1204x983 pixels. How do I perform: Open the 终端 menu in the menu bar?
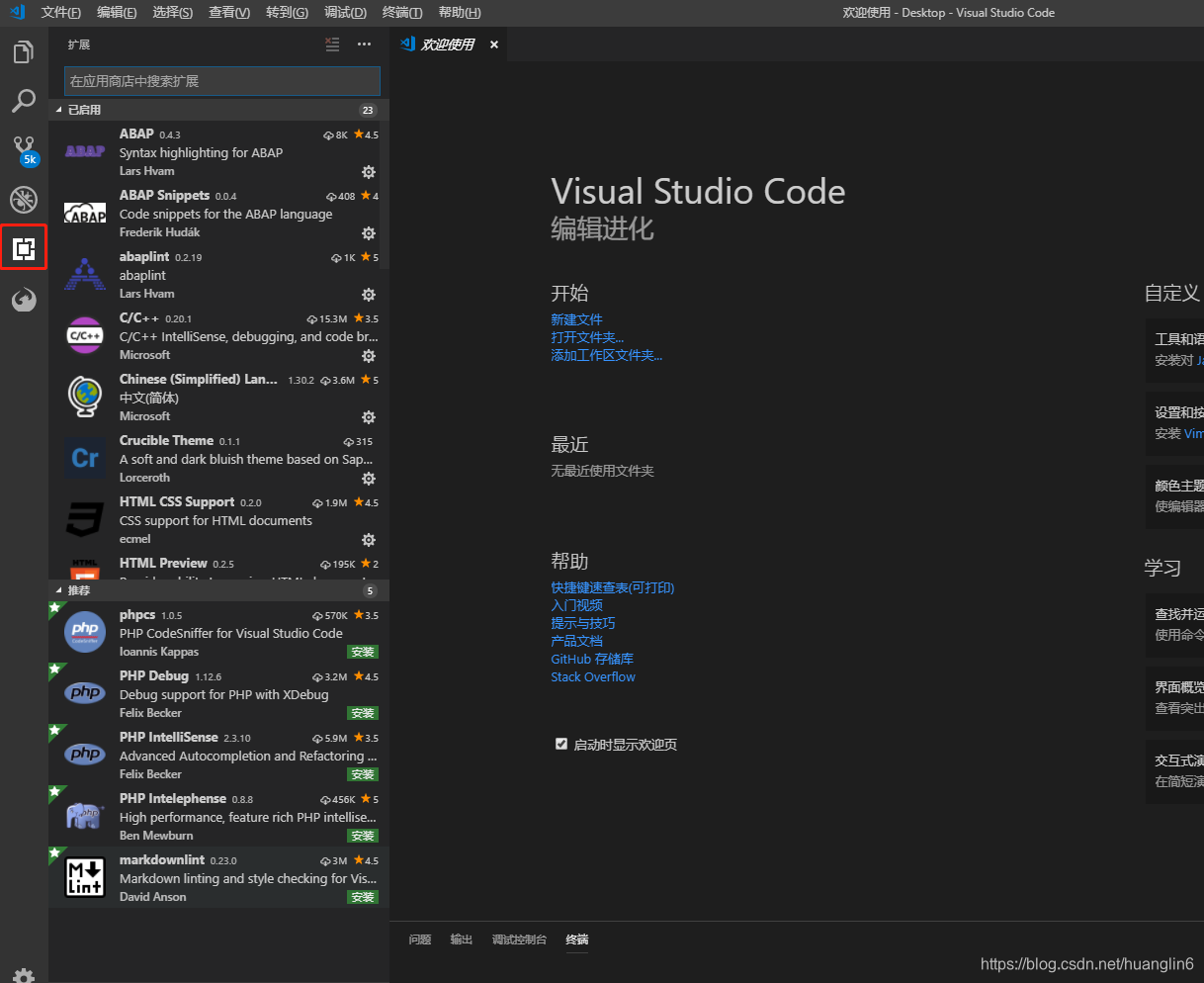click(401, 13)
